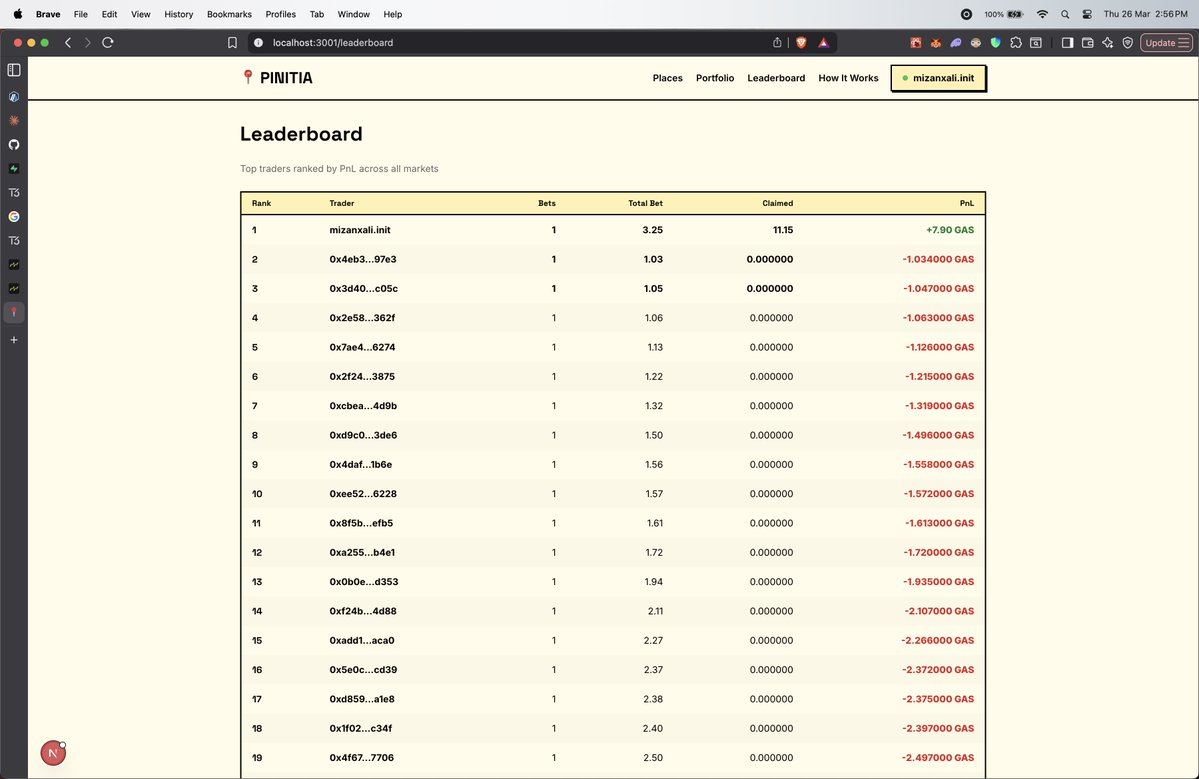Select trader mizanxali.init in rank 1
The width and height of the screenshot is (1199, 779).
pos(360,229)
